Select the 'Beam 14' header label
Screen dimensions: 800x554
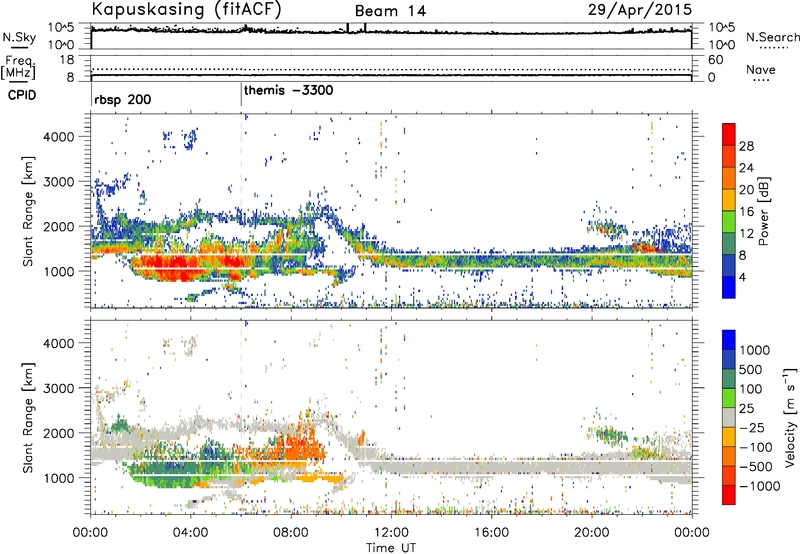390,11
